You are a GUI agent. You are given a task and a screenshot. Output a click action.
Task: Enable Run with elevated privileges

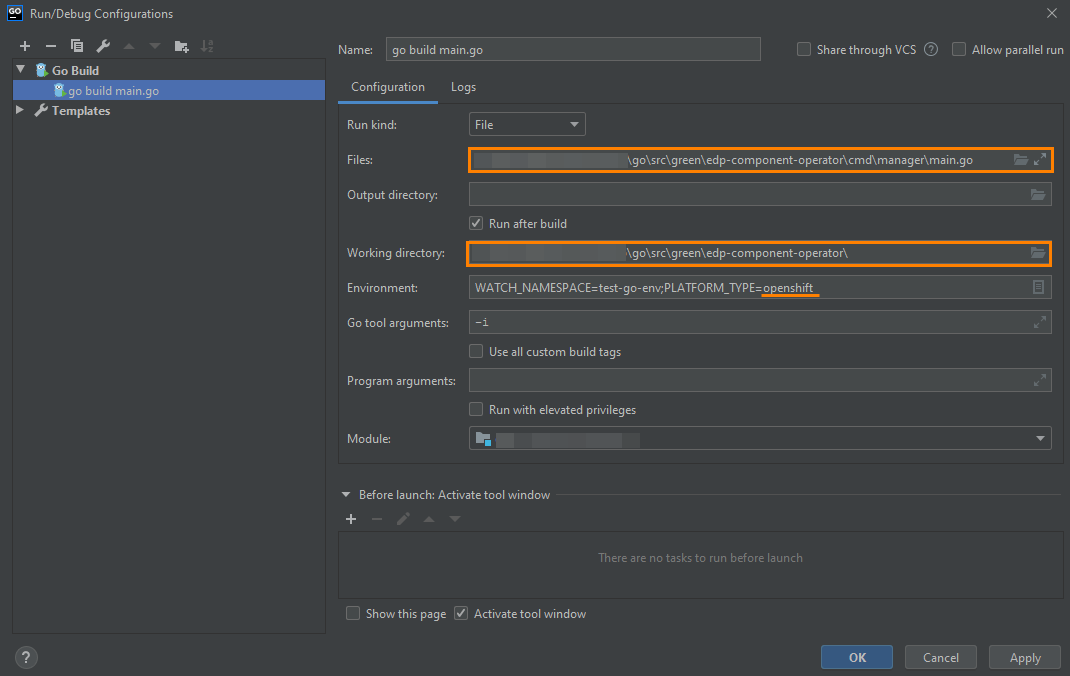pos(477,409)
